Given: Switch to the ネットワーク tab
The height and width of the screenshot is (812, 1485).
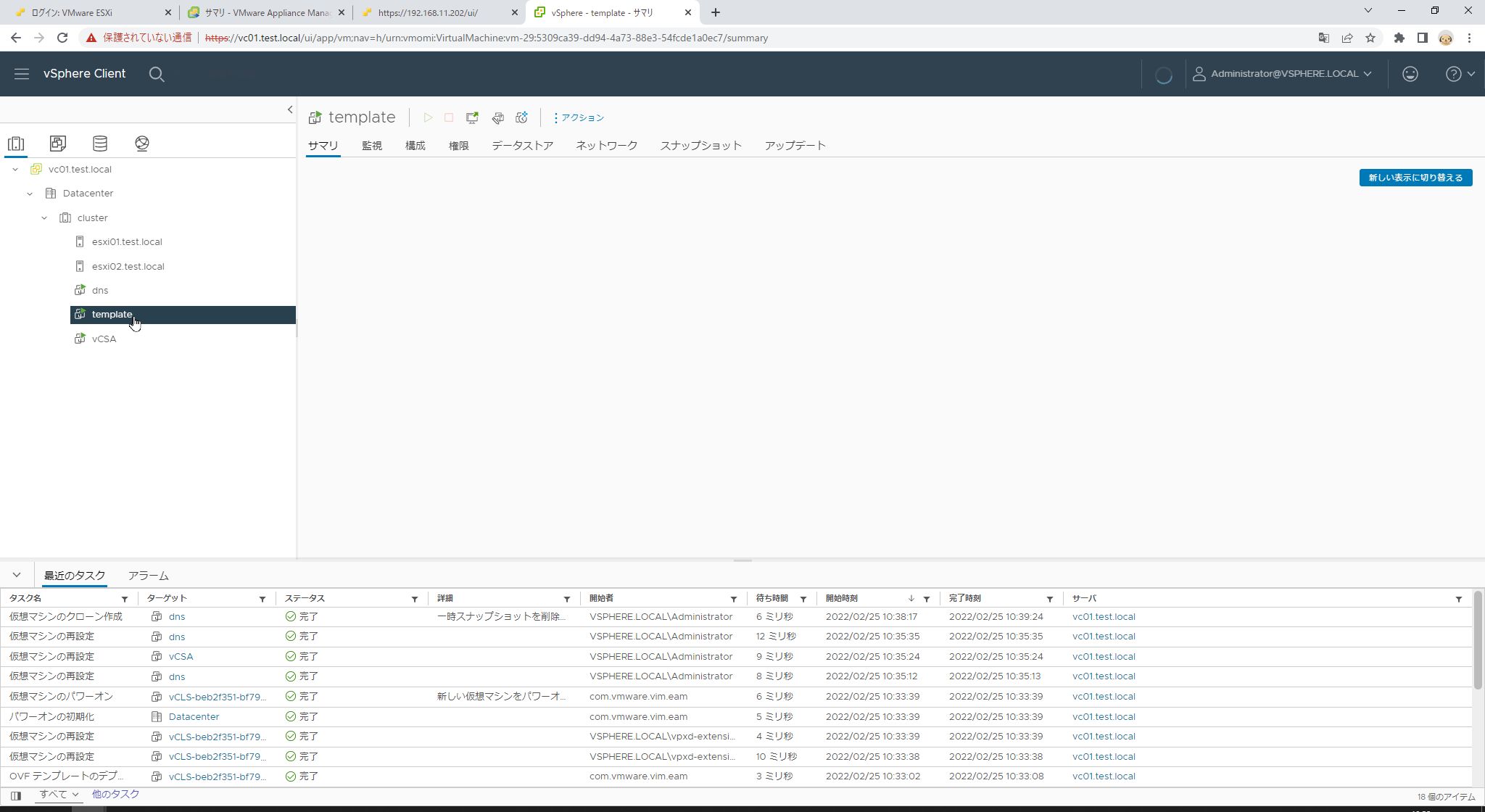Looking at the screenshot, I should coord(607,146).
